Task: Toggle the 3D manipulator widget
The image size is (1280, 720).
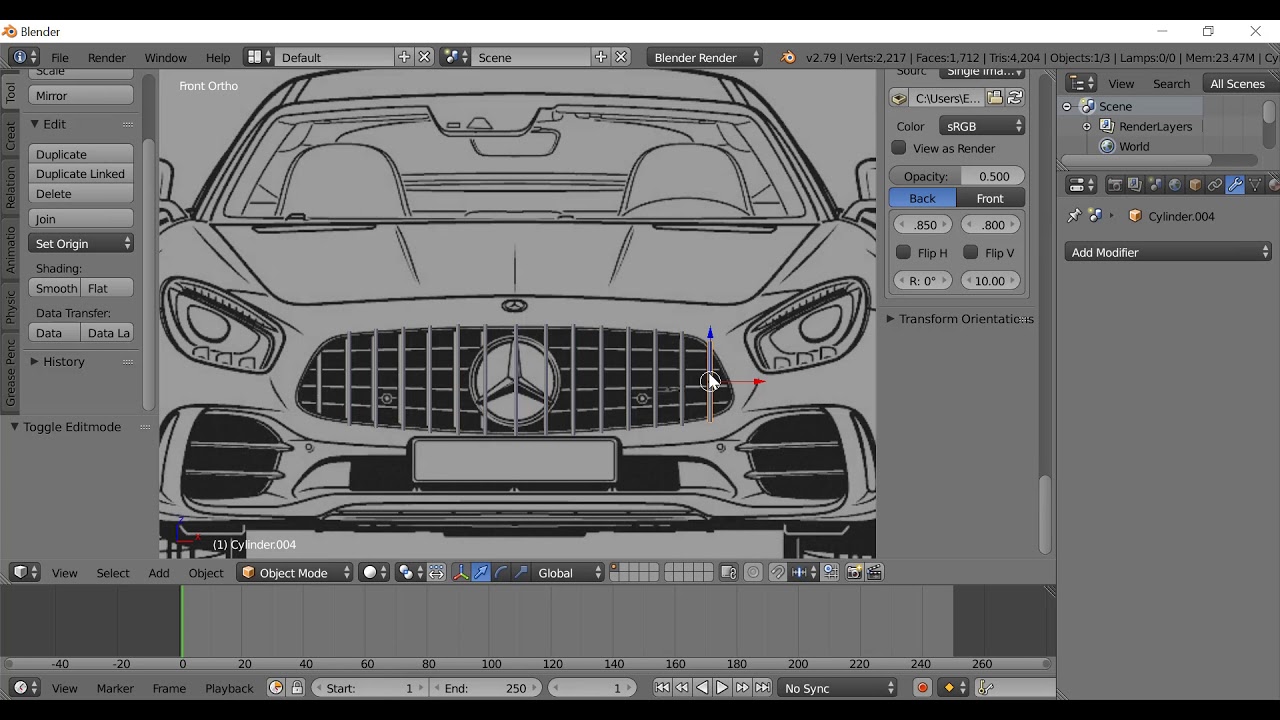Action: [x=461, y=573]
